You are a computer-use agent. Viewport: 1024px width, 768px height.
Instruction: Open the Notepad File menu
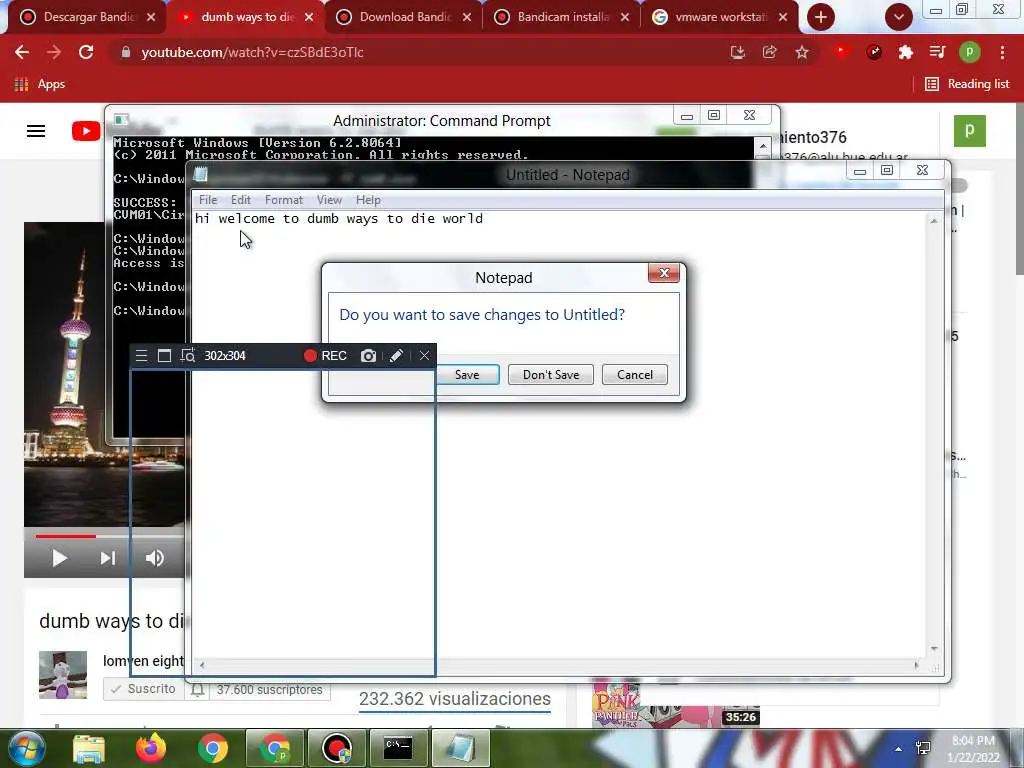coord(208,200)
